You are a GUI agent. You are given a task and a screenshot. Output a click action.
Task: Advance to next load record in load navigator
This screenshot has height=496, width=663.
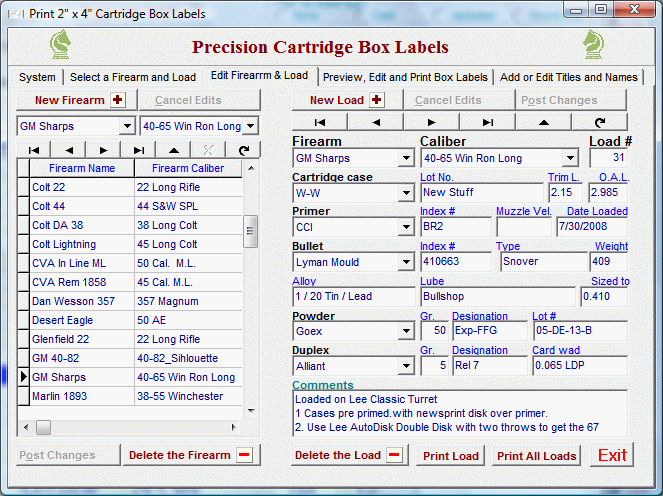431,122
